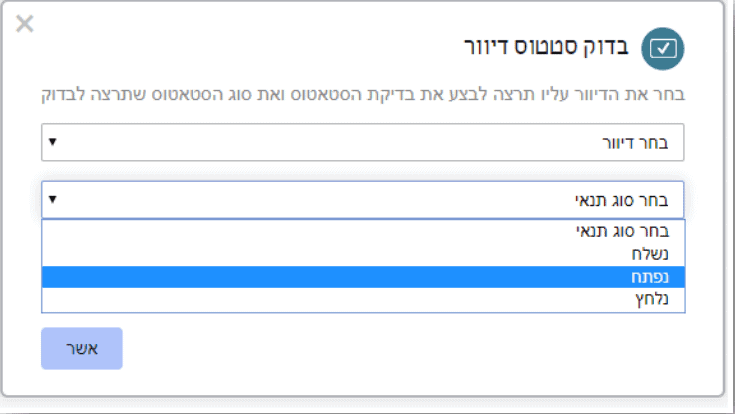Click the arrow of the condition type select
This screenshot has width=735, height=414.
click(52, 200)
